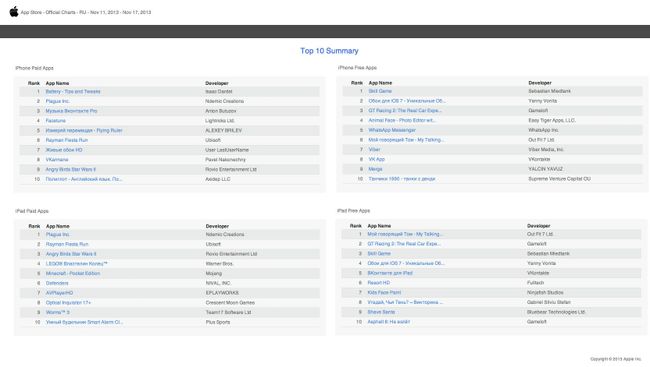
Task: Open the Flying Ruler app link
Action: (84, 131)
